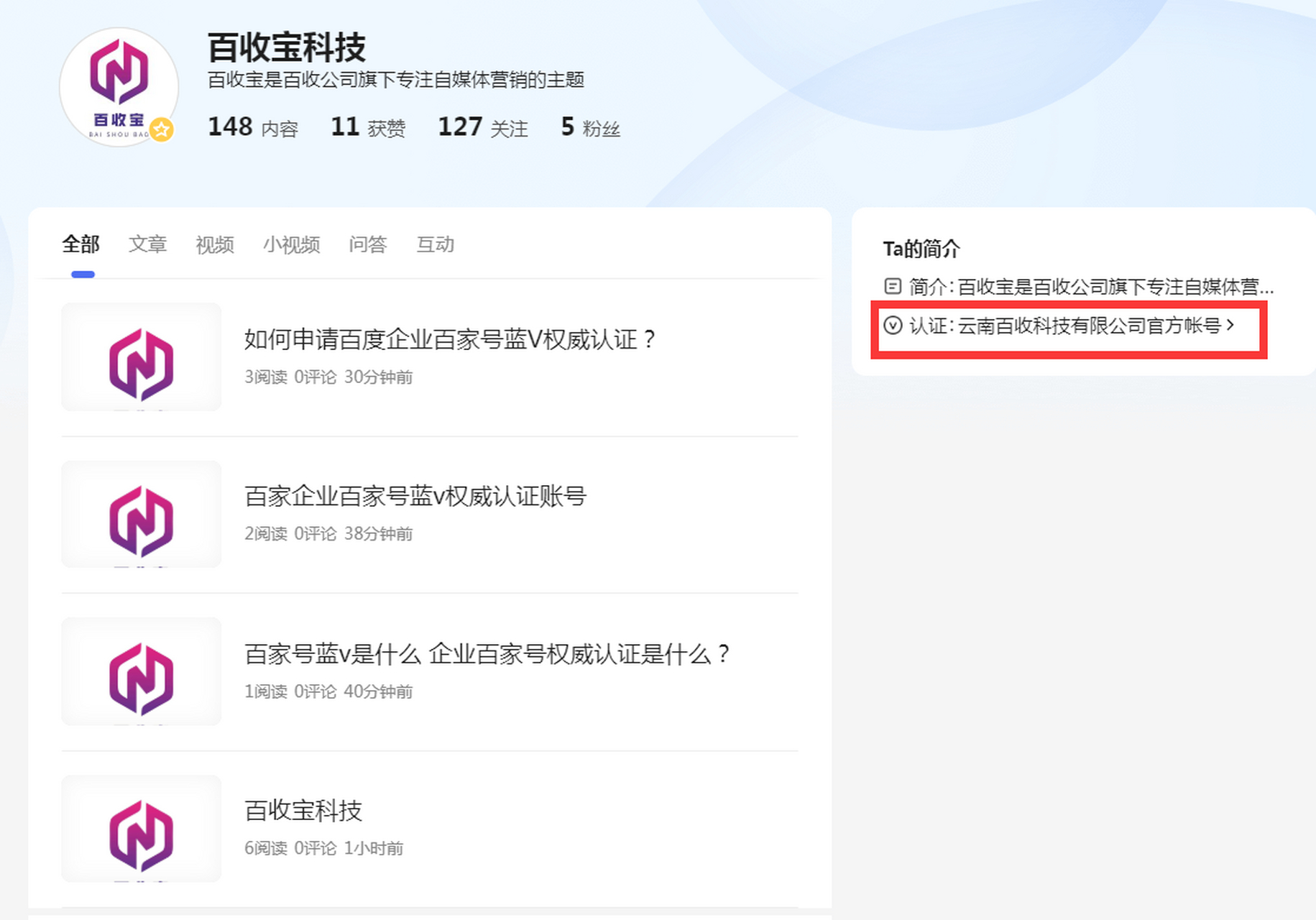Expand the 认证 details chevron arrow
Viewport: 1316px width, 920px height.
tap(1230, 325)
